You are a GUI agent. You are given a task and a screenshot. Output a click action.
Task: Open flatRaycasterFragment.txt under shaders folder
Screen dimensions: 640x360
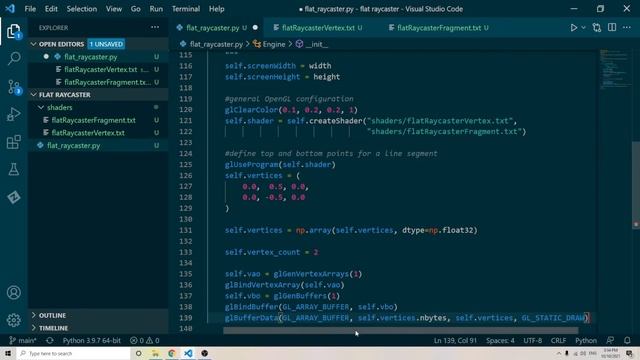click(98, 120)
